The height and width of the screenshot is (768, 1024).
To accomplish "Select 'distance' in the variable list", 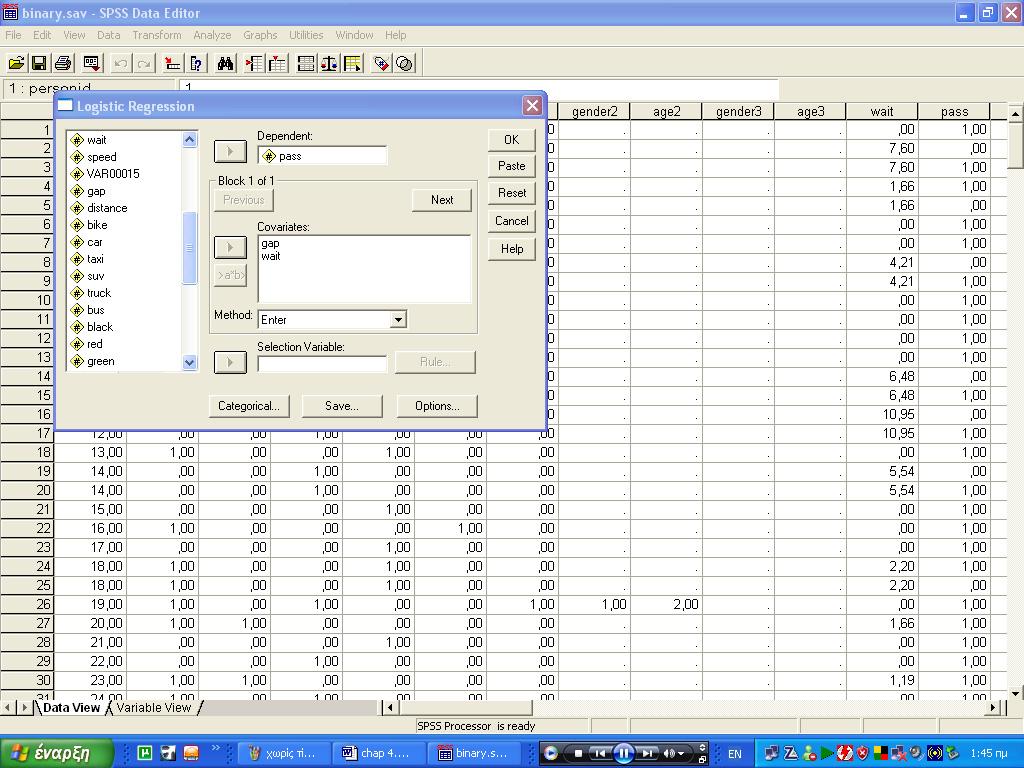I will click(x=106, y=208).
